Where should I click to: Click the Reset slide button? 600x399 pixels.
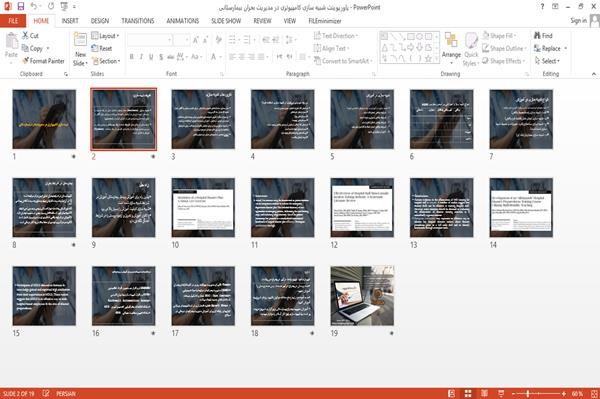click(x=102, y=48)
